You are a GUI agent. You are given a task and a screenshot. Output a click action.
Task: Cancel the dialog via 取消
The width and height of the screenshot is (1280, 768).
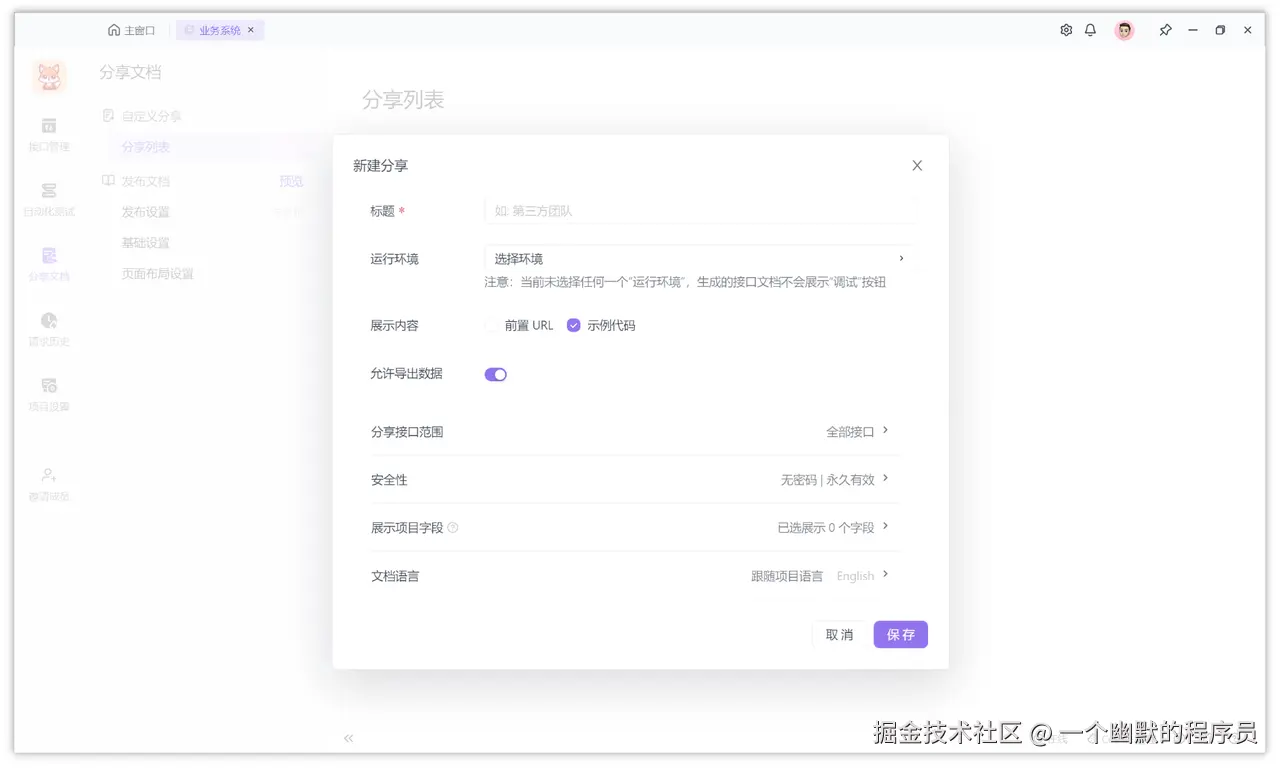[x=839, y=634]
